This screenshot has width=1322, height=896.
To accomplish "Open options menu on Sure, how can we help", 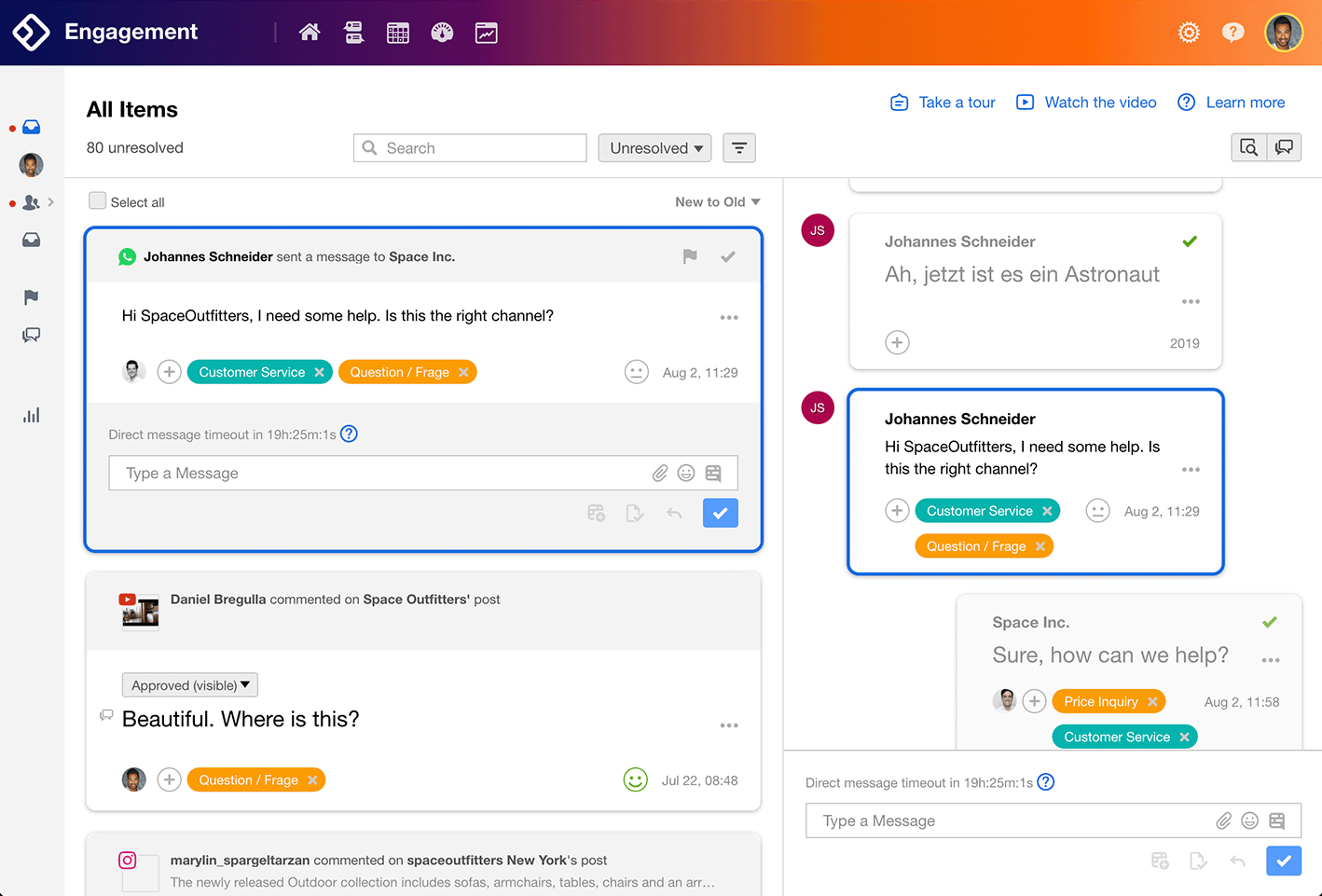I will [1271, 660].
